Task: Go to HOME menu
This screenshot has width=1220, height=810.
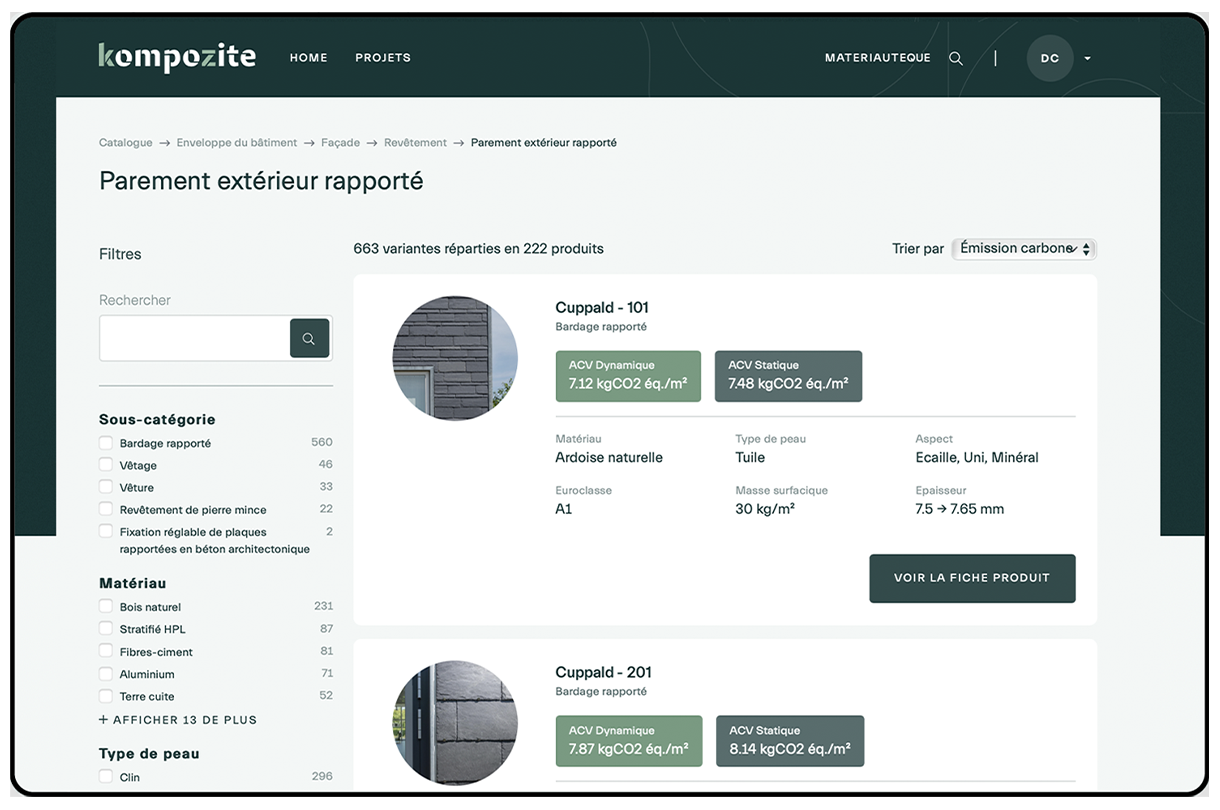Action: [x=308, y=57]
